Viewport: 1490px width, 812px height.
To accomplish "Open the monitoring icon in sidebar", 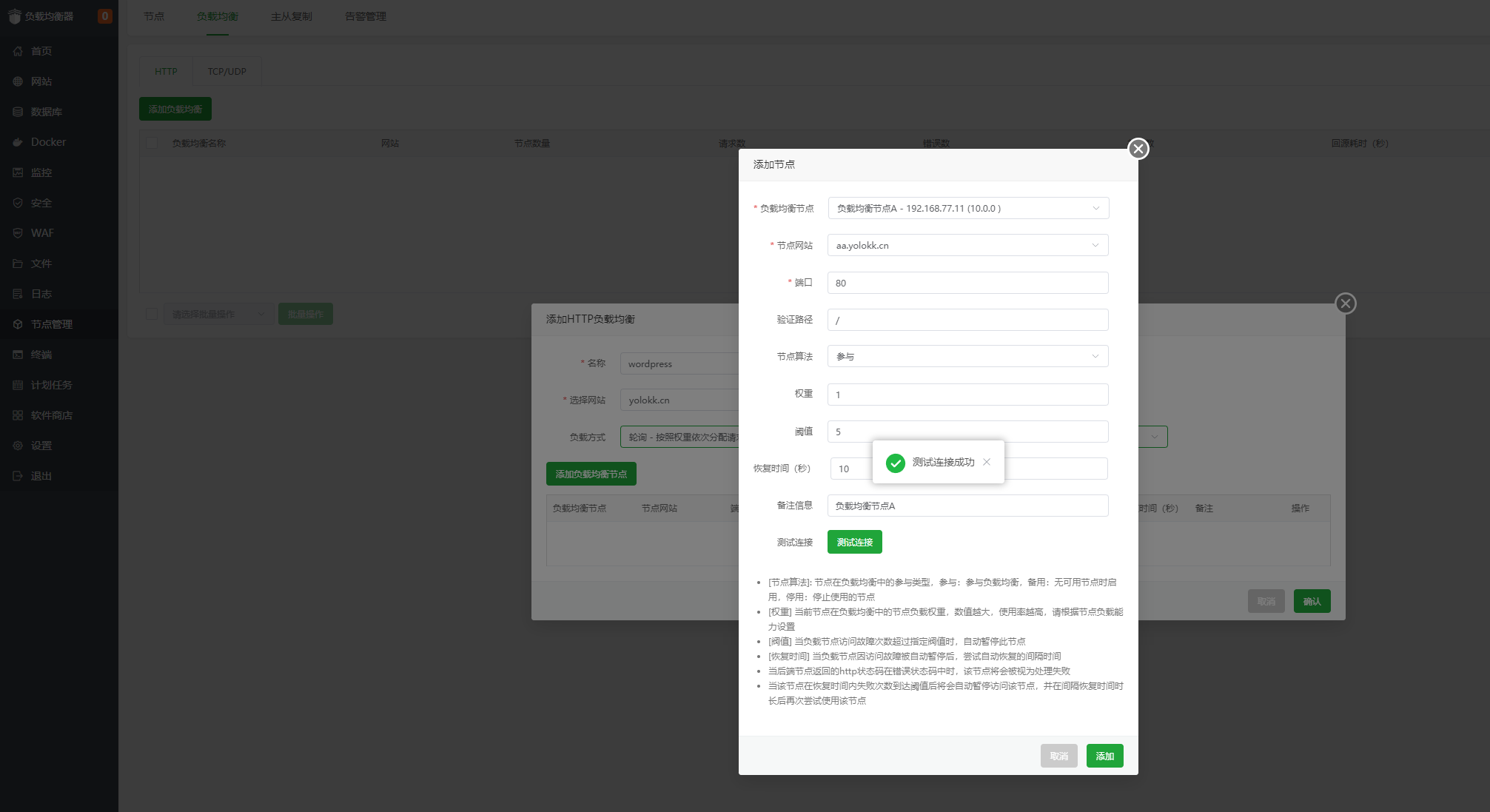I will (x=18, y=172).
